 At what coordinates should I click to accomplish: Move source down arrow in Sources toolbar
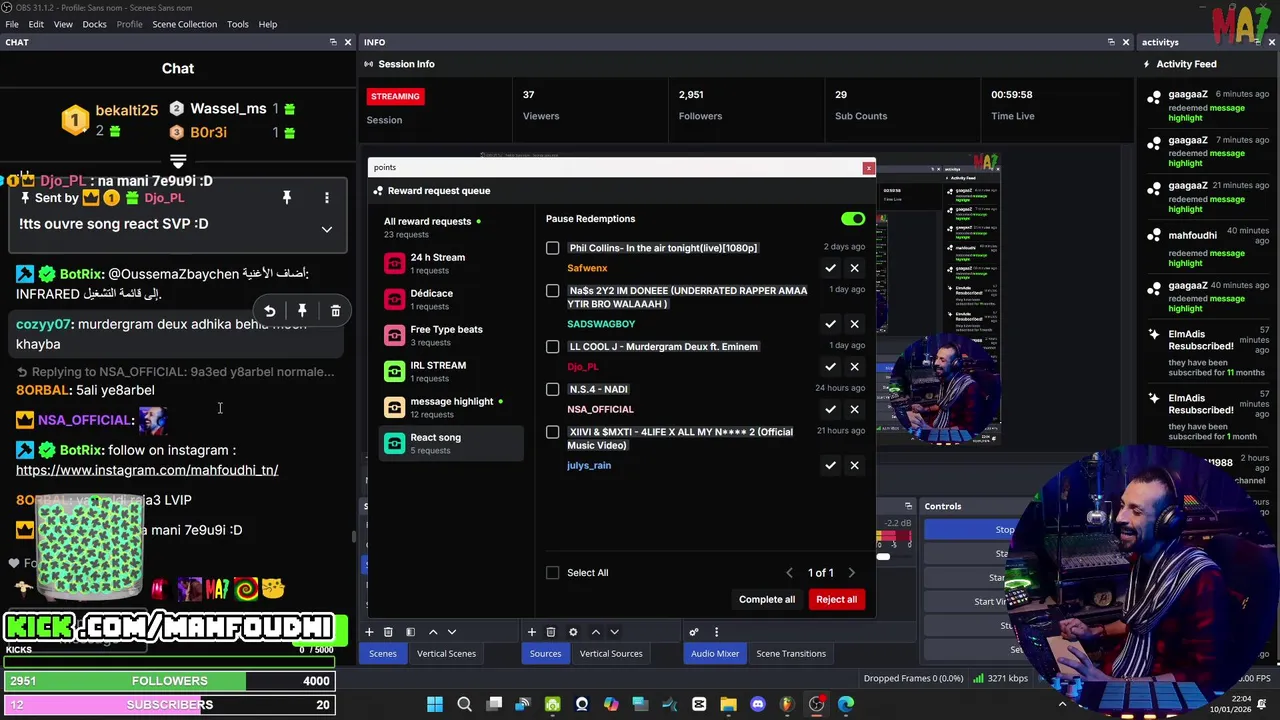[614, 632]
